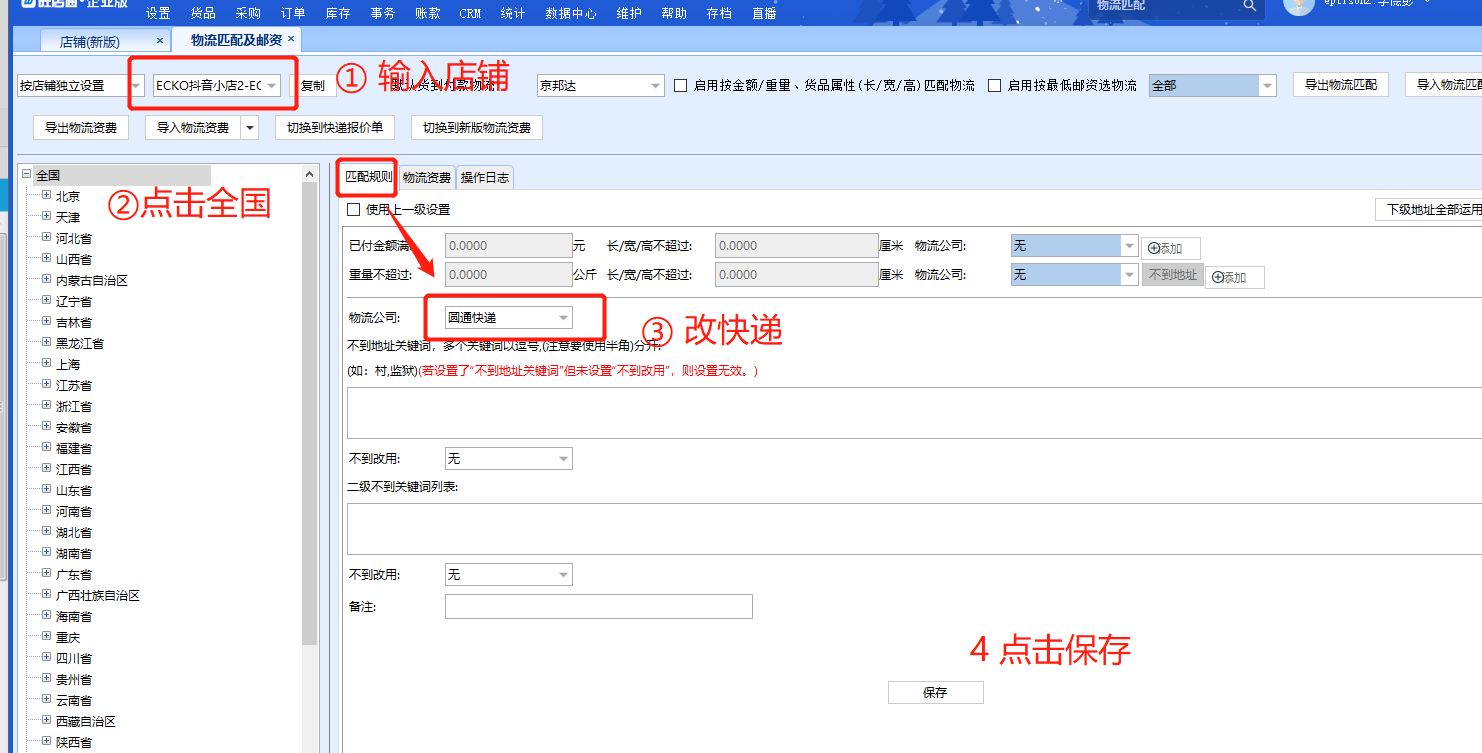
Task: Click the search magnifier icon in top bar
Action: [x=1249, y=6]
